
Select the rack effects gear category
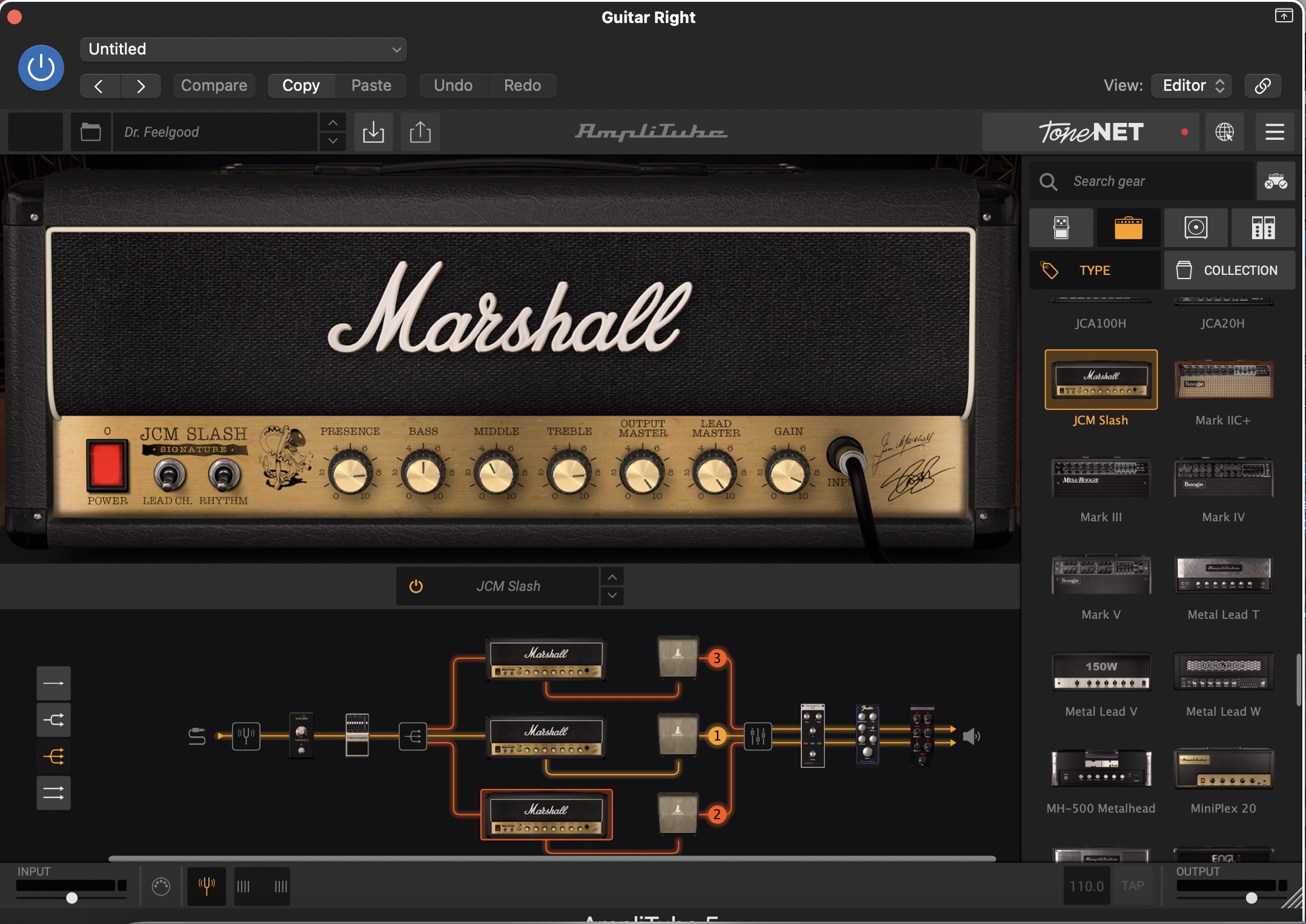1263,228
